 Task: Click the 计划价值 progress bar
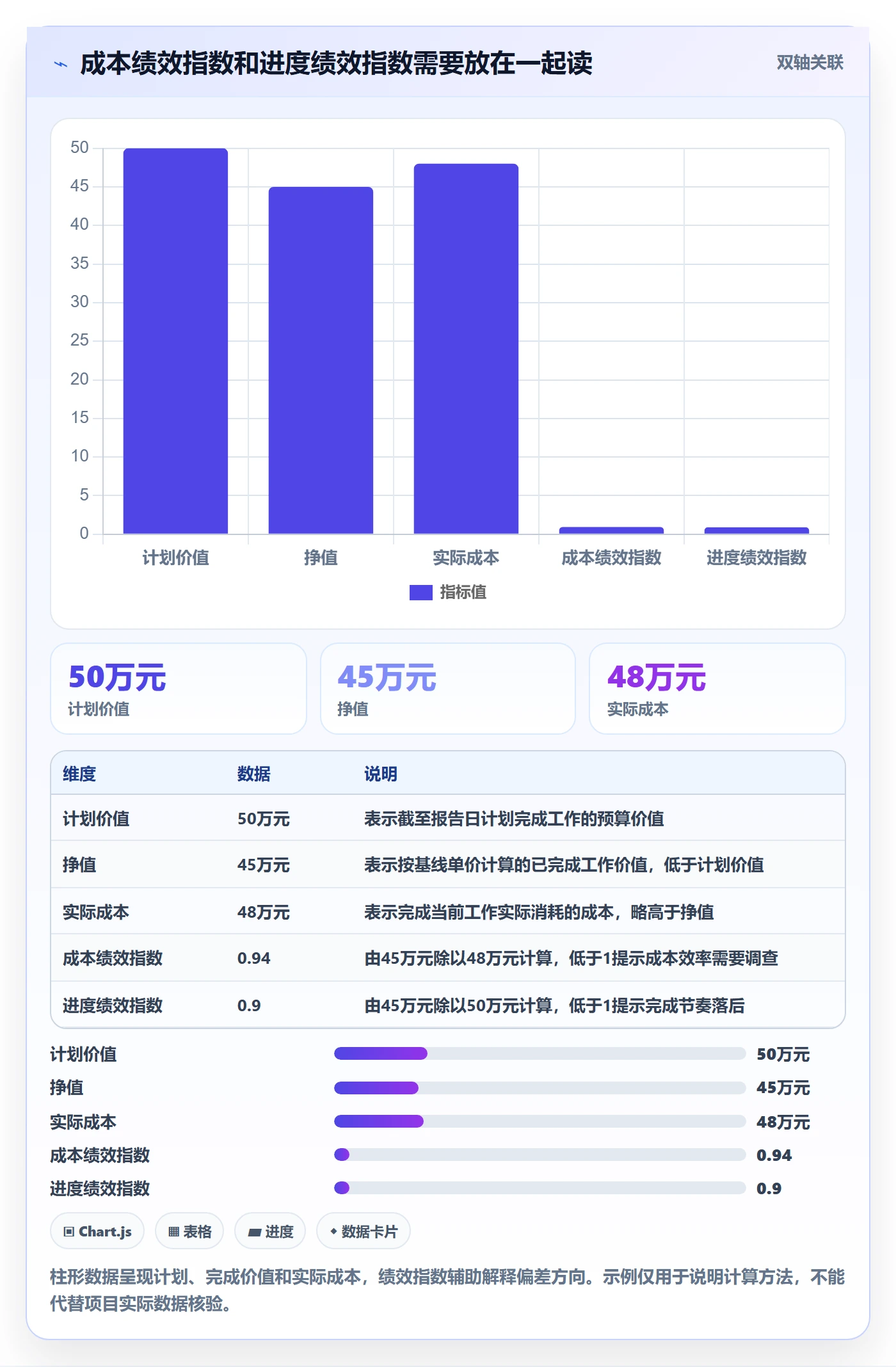click(540, 1053)
